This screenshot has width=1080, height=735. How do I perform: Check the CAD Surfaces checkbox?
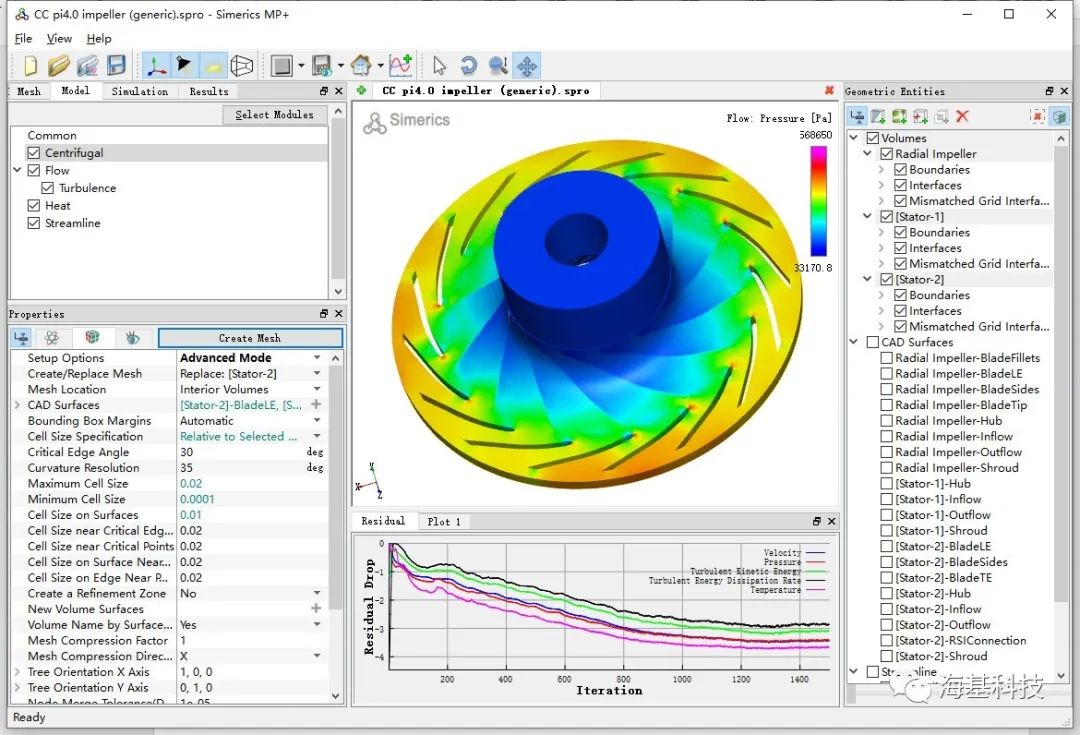pyautogui.click(x=873, y=342)
